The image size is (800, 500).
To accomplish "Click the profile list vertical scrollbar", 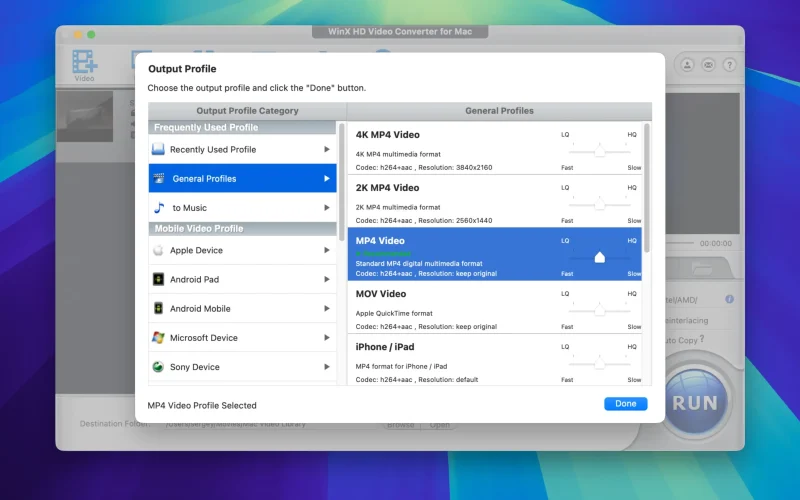I will click(647, 188).
